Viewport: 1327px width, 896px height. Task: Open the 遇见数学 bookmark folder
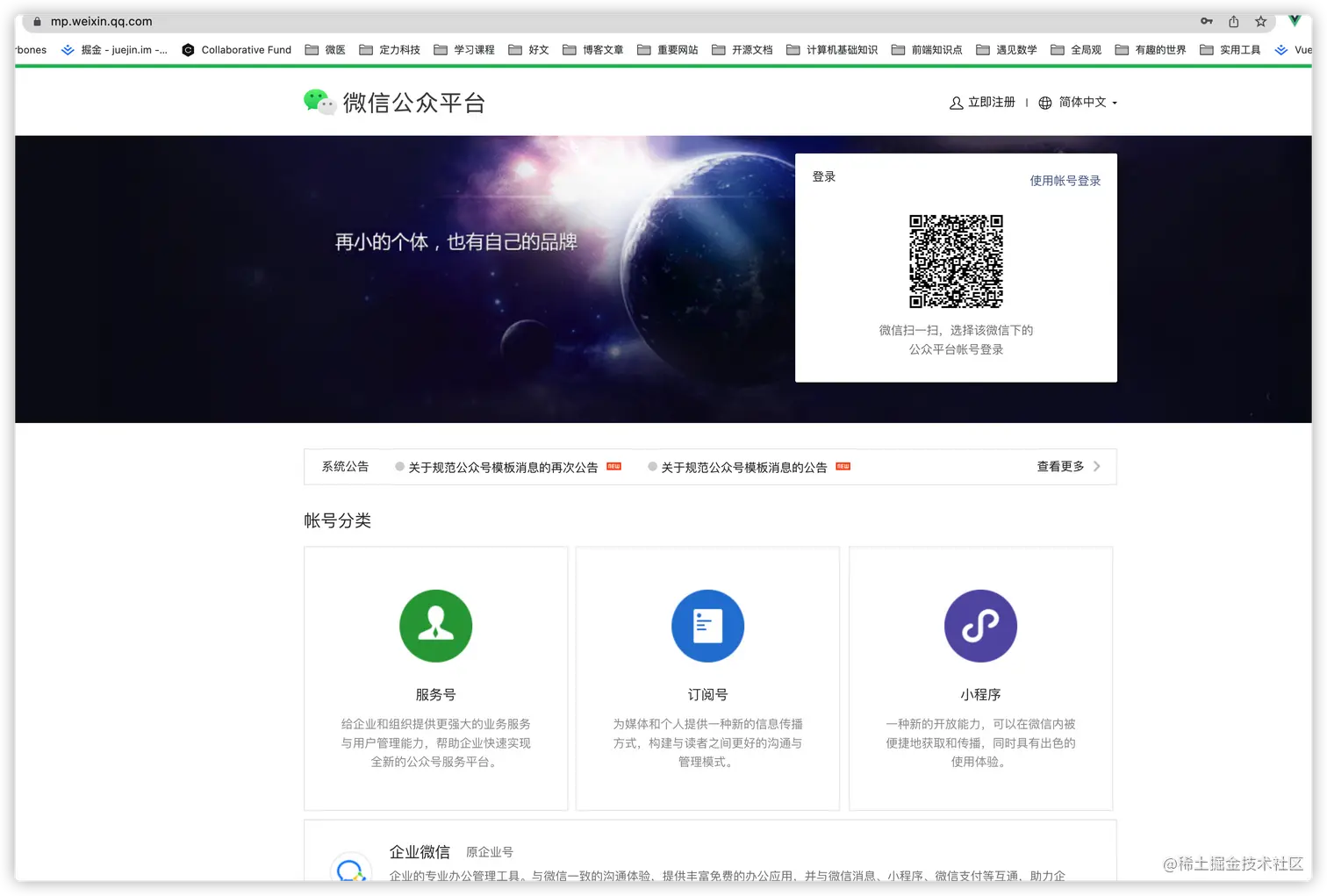coord(1007,50)
